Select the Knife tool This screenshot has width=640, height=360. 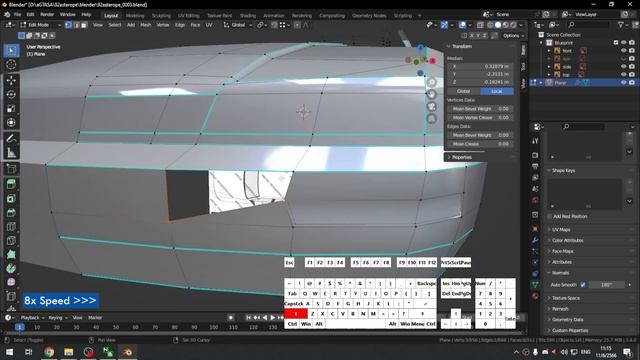coord(11,240)
